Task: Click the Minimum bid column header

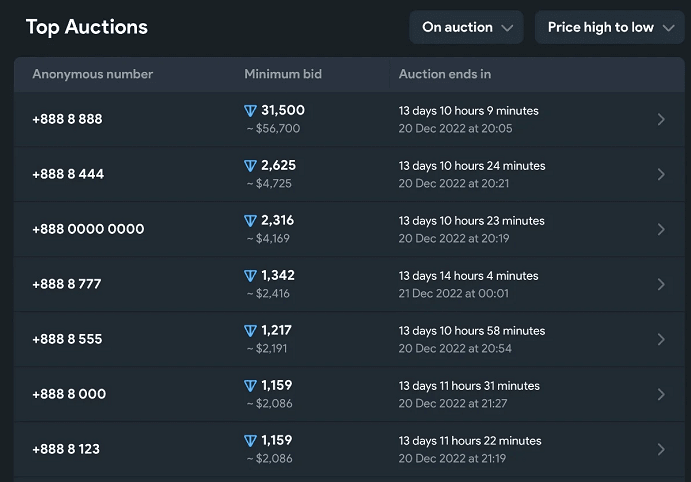Action: coord(283,74)
